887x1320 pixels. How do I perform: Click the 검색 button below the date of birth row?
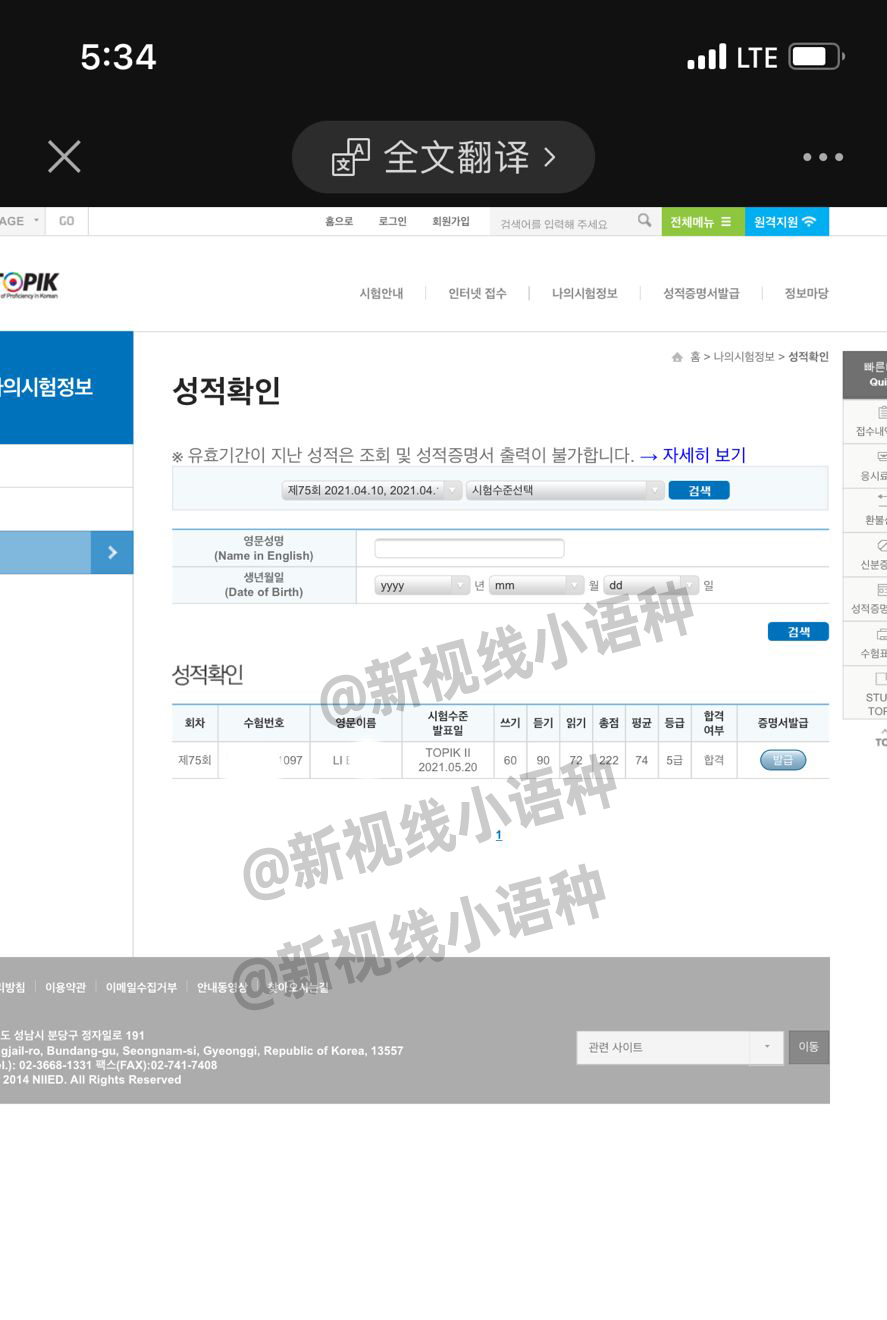[798, 631]
